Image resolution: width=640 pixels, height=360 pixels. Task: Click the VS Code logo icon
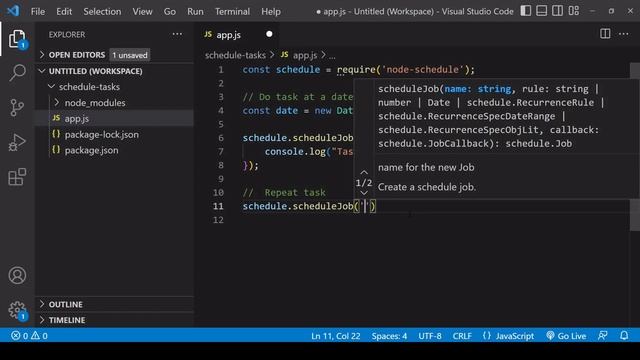coord(13,11)
